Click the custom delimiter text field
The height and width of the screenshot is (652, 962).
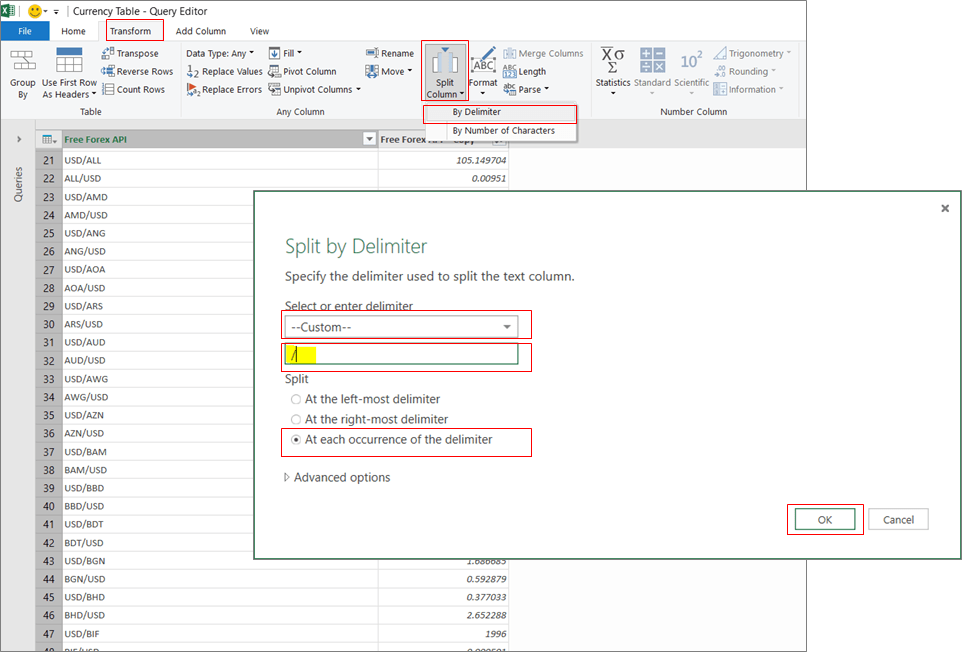401,354
